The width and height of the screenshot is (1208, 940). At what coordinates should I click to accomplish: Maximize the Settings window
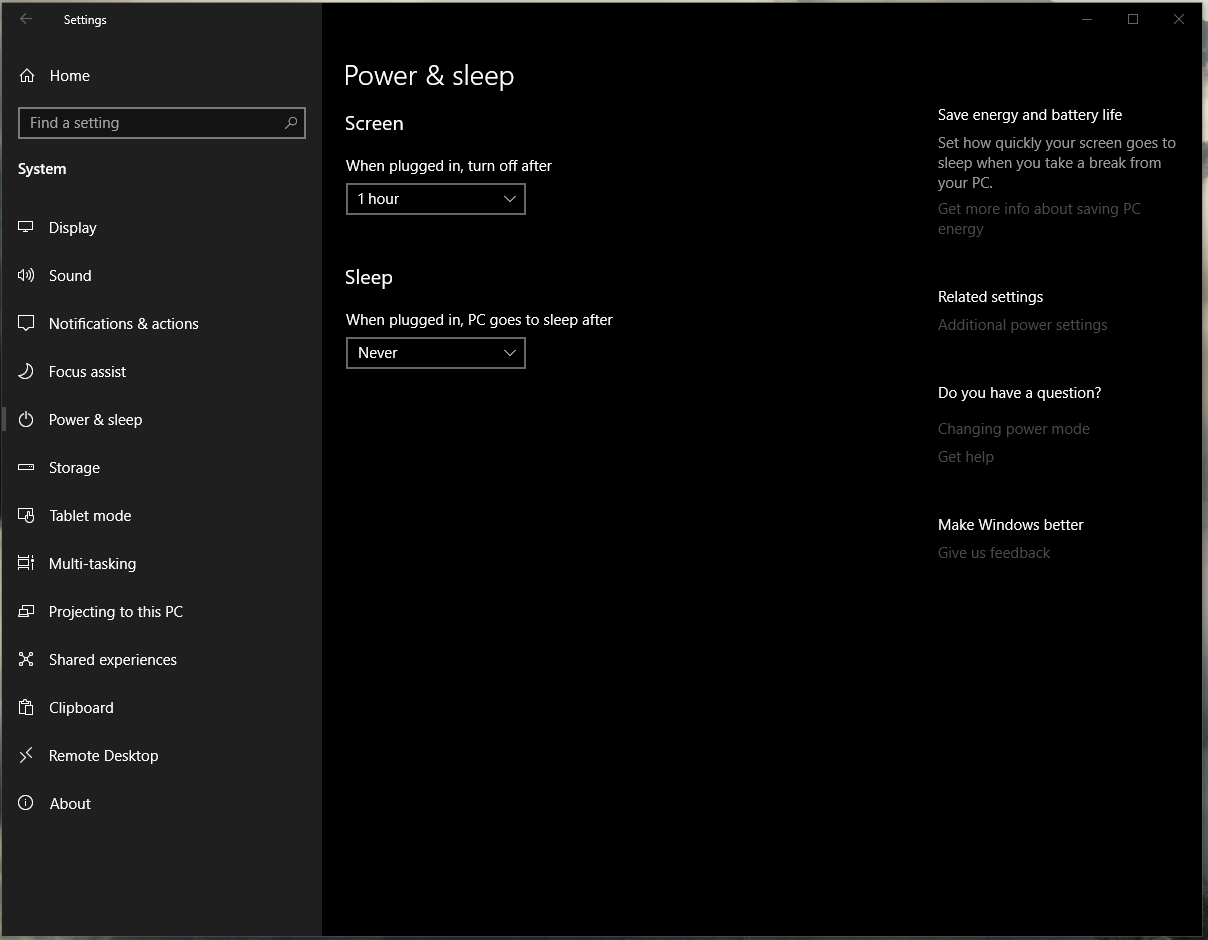[x=1133, y=19]
